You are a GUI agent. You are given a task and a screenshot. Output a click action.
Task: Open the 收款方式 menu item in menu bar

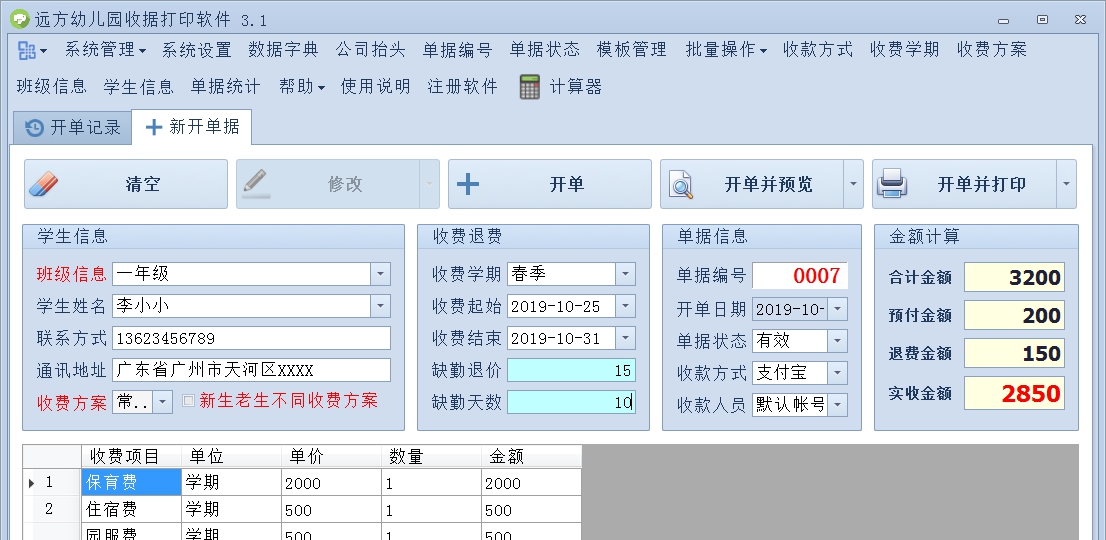(818, 50)
